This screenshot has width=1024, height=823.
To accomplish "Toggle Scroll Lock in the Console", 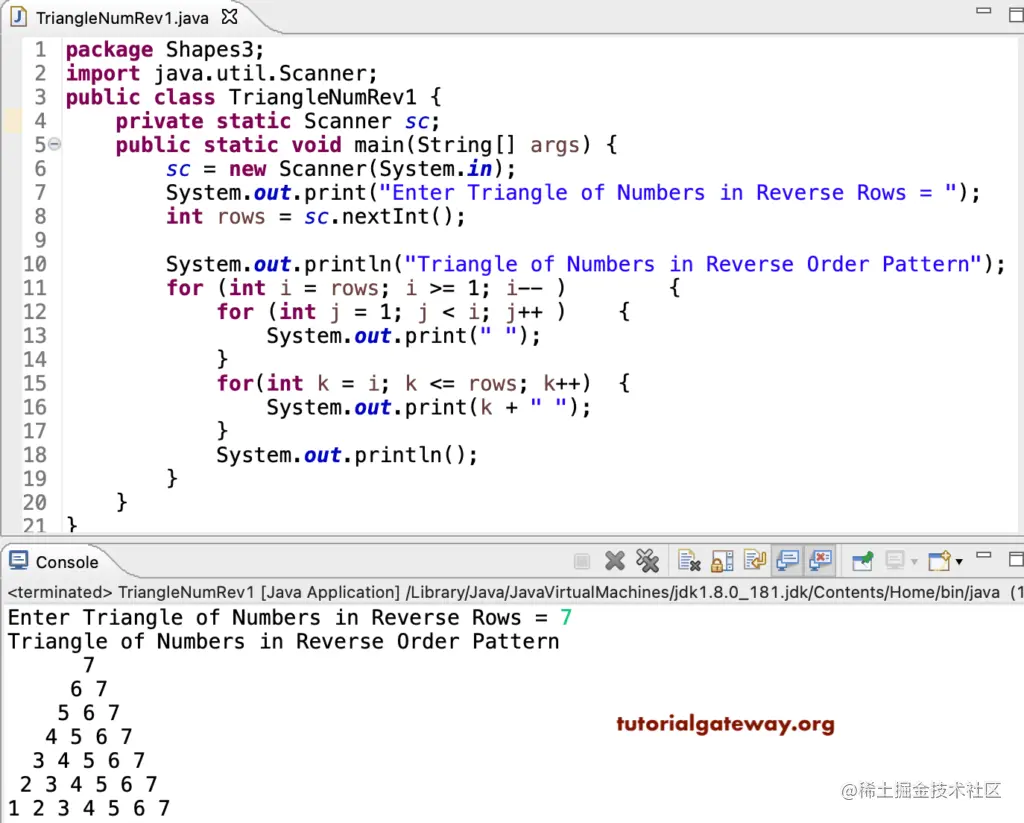I will click(722, 561).
